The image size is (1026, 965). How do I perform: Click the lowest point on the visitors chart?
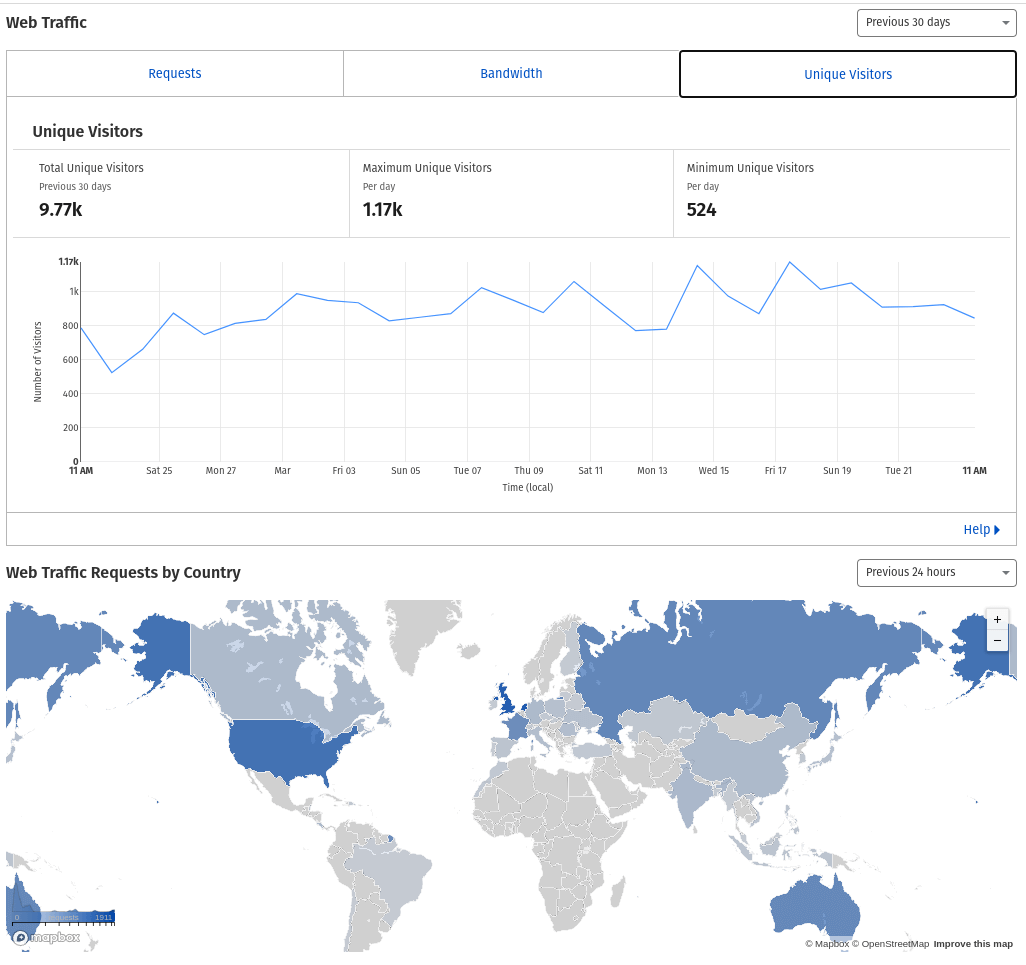coord(112,373)
